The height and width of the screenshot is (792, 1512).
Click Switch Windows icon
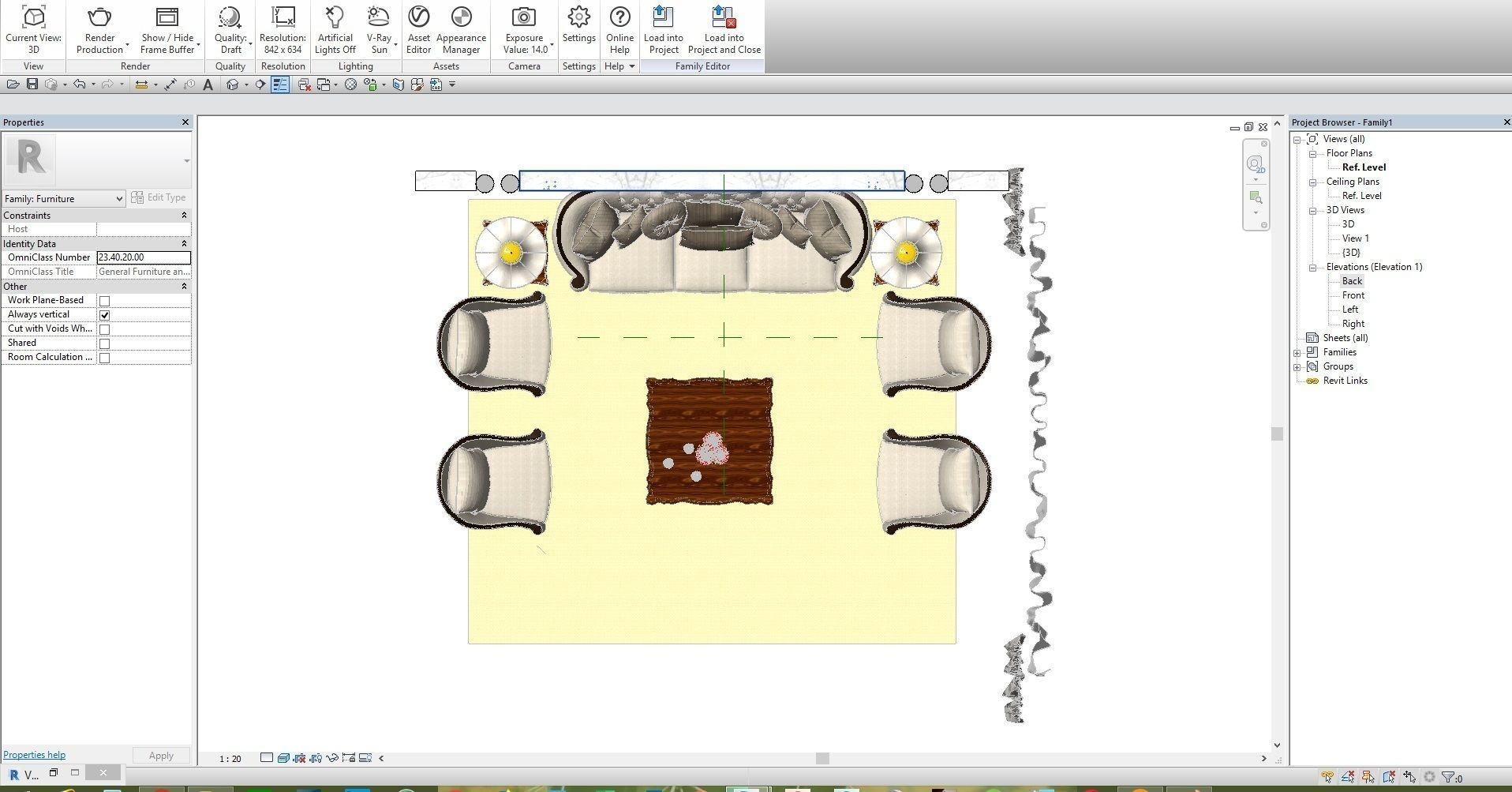click(324, 84)
